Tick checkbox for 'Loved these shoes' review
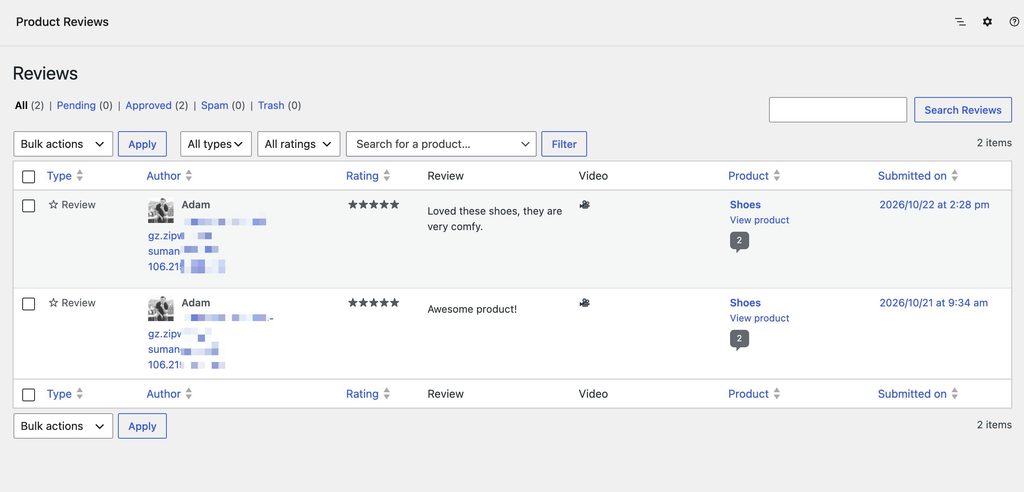The width and height of the screenshot is (1024, 492). (x=29, y=206)
